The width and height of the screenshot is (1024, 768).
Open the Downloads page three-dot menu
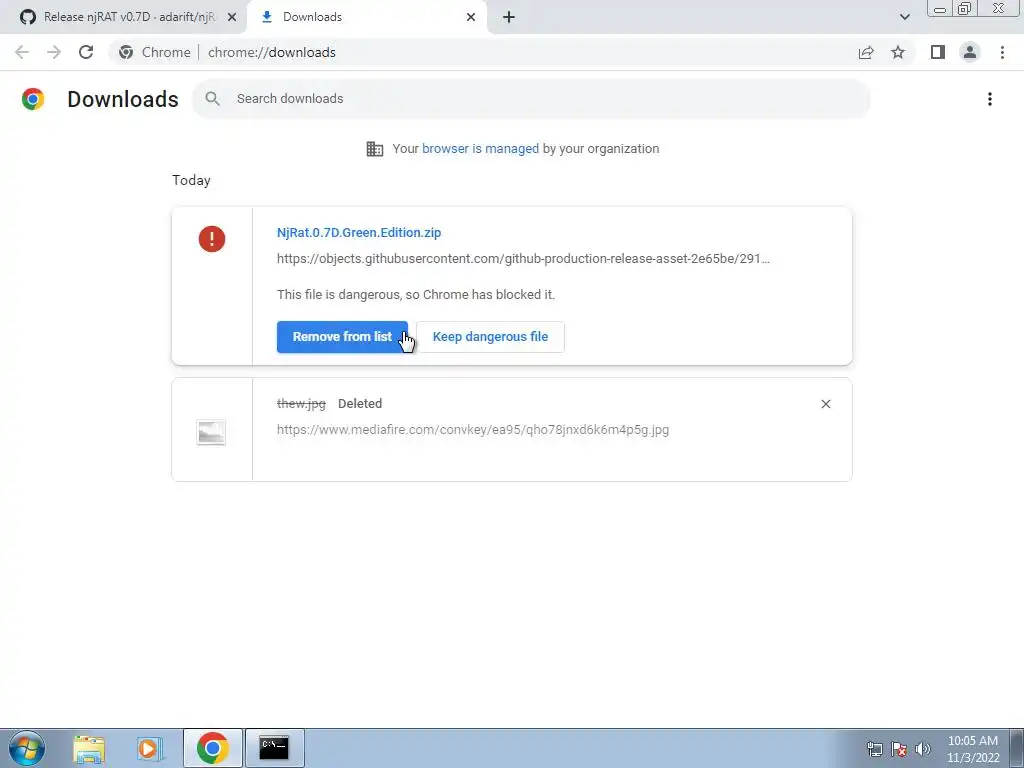(990, 99)
